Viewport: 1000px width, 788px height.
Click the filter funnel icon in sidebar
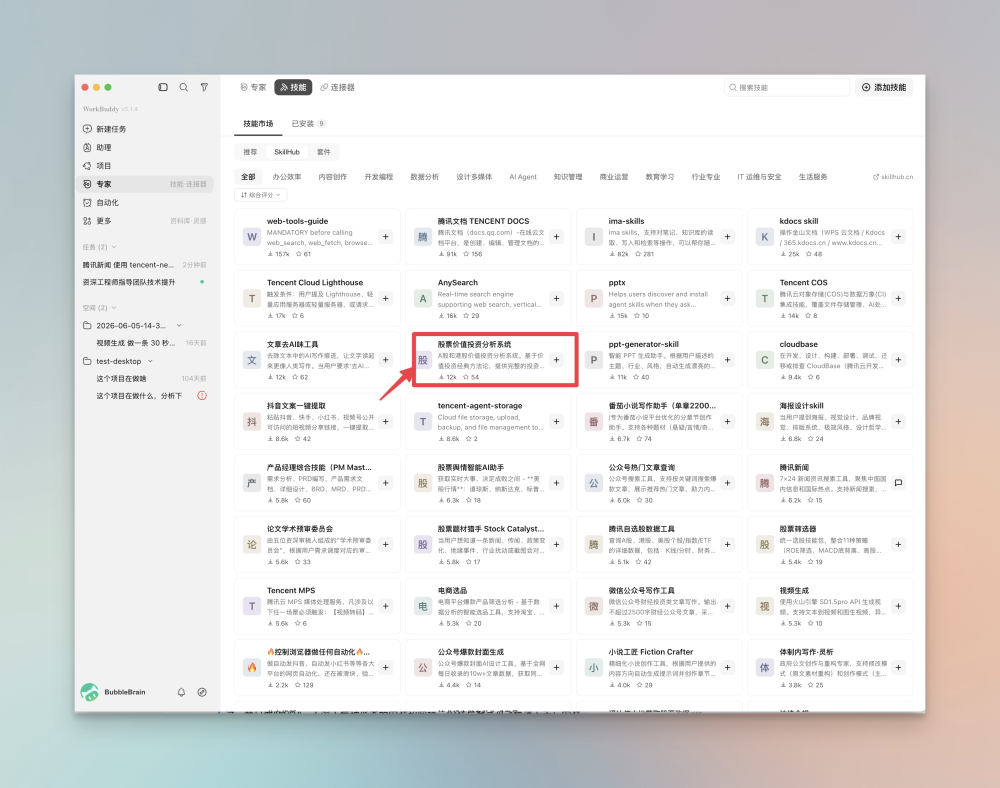(204, 87)
